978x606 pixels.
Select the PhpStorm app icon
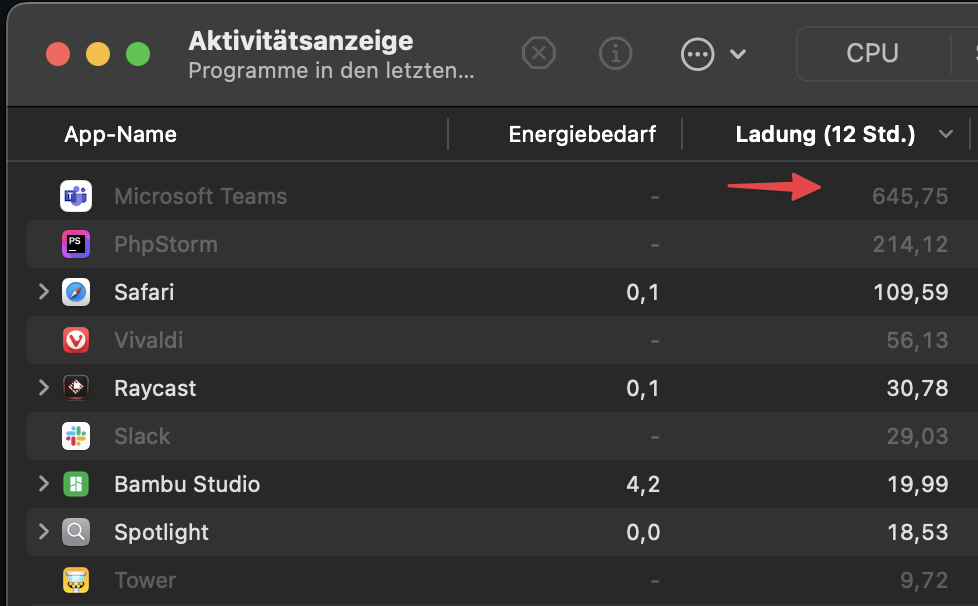pyautogui.click(x=76, y=244)
